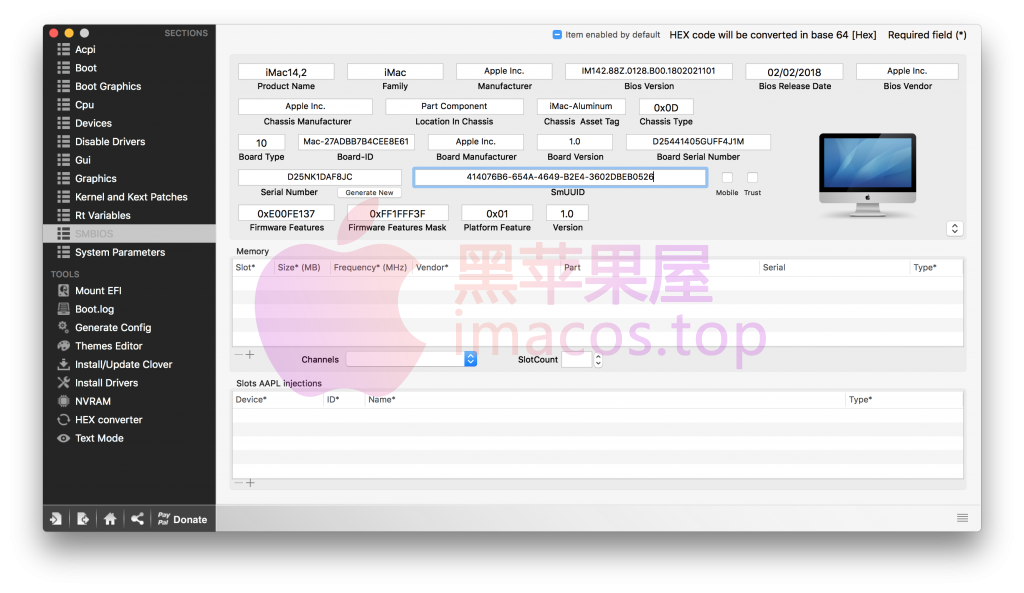
Task: Open System Parameters section
Action: coord(129,252)
